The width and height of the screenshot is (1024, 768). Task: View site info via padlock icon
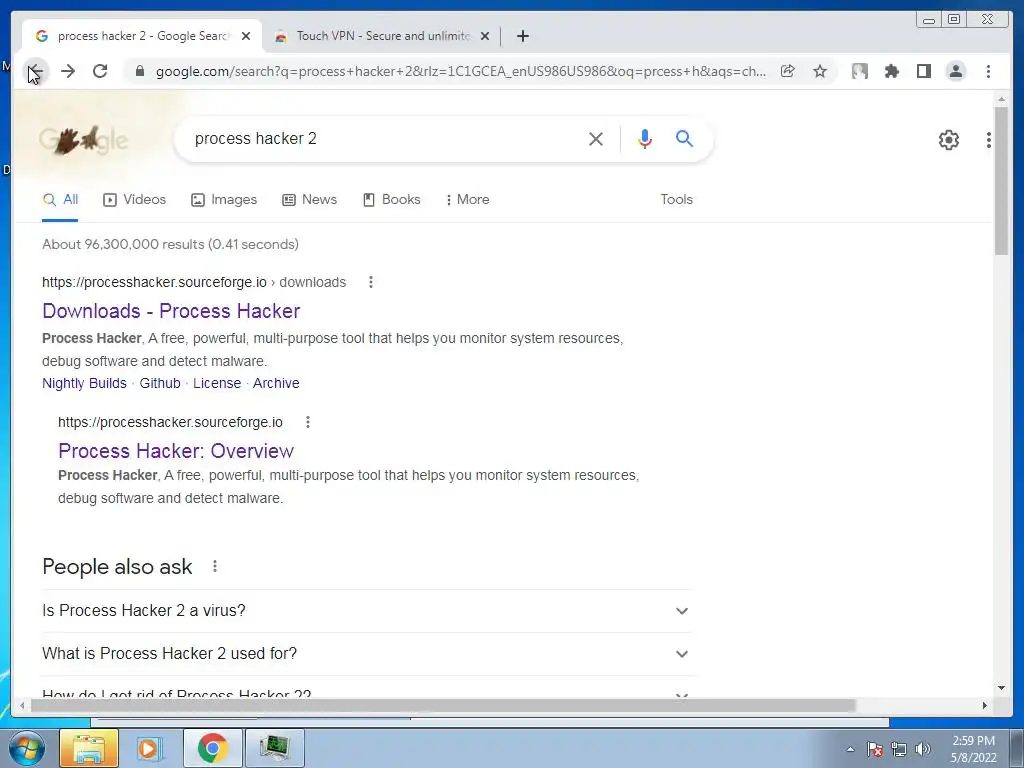pos(139,71)
